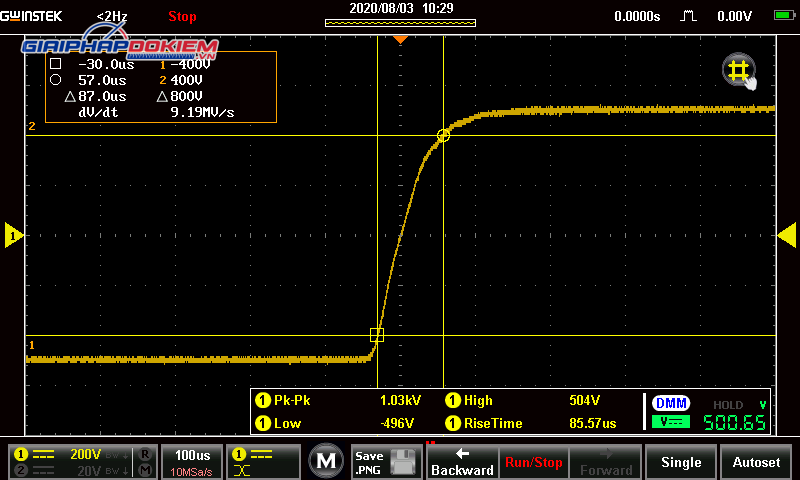Tap the rising-edge trigger type icon
This screenshot has width=800, height=480.
click(688, 16)
